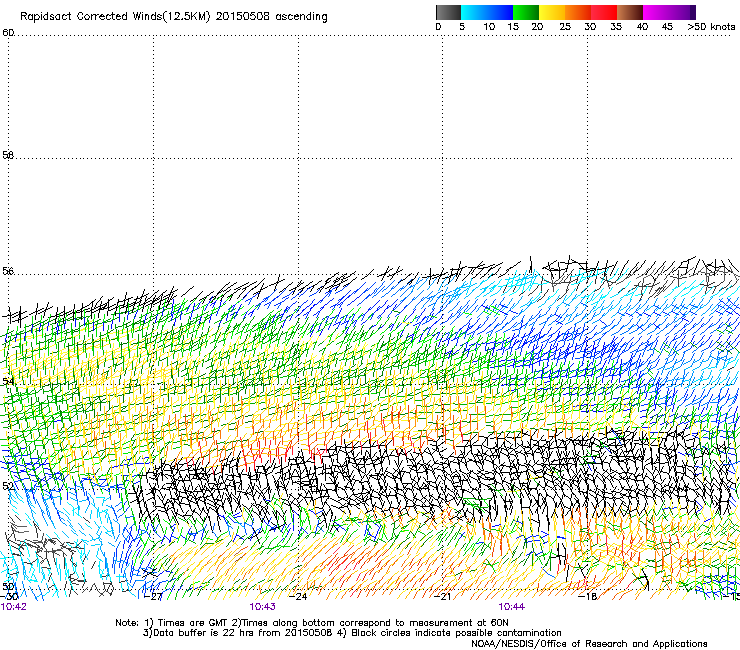Click the purple time stamp '10:44'
The image size is (740, 650).
(512, 607)
